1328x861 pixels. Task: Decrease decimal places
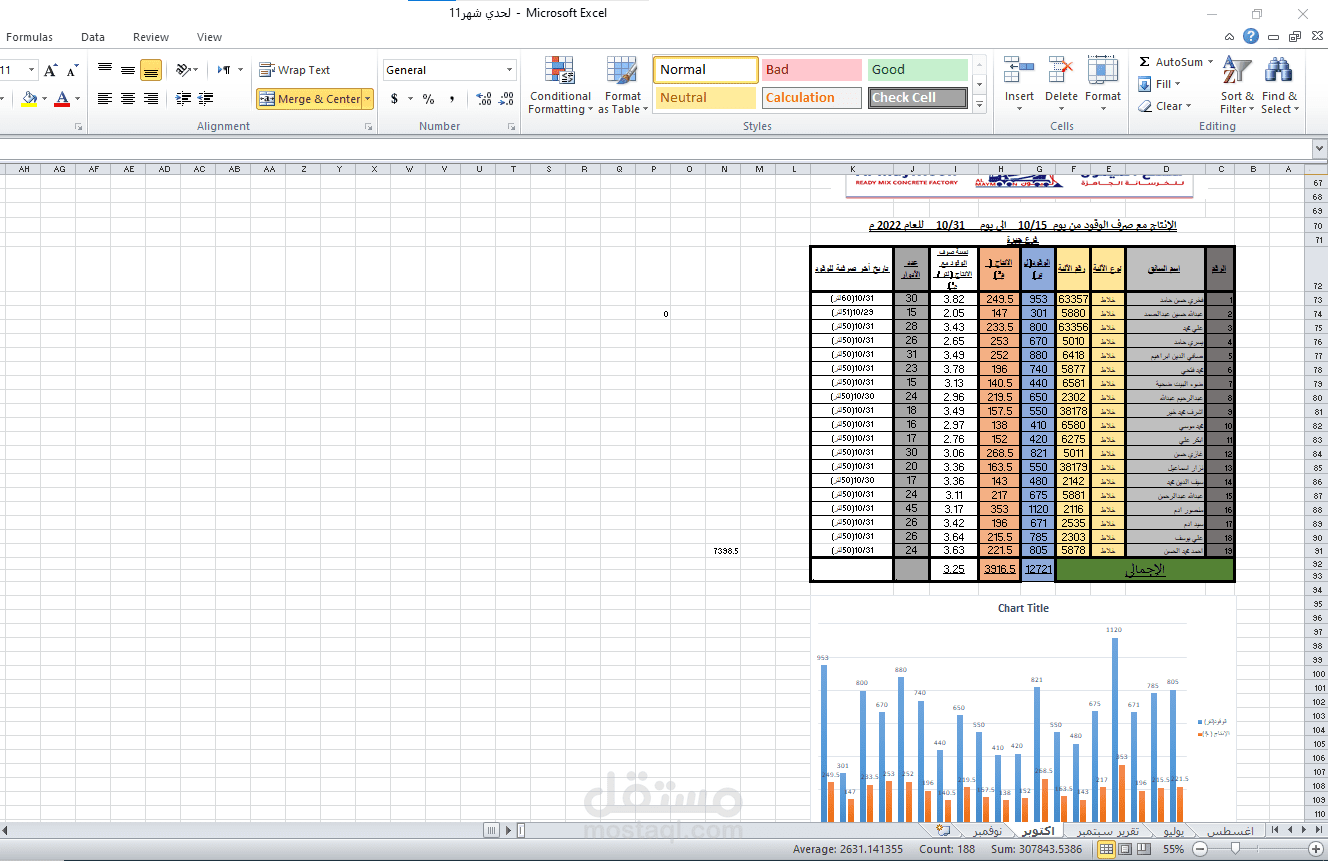click(507, 99)
